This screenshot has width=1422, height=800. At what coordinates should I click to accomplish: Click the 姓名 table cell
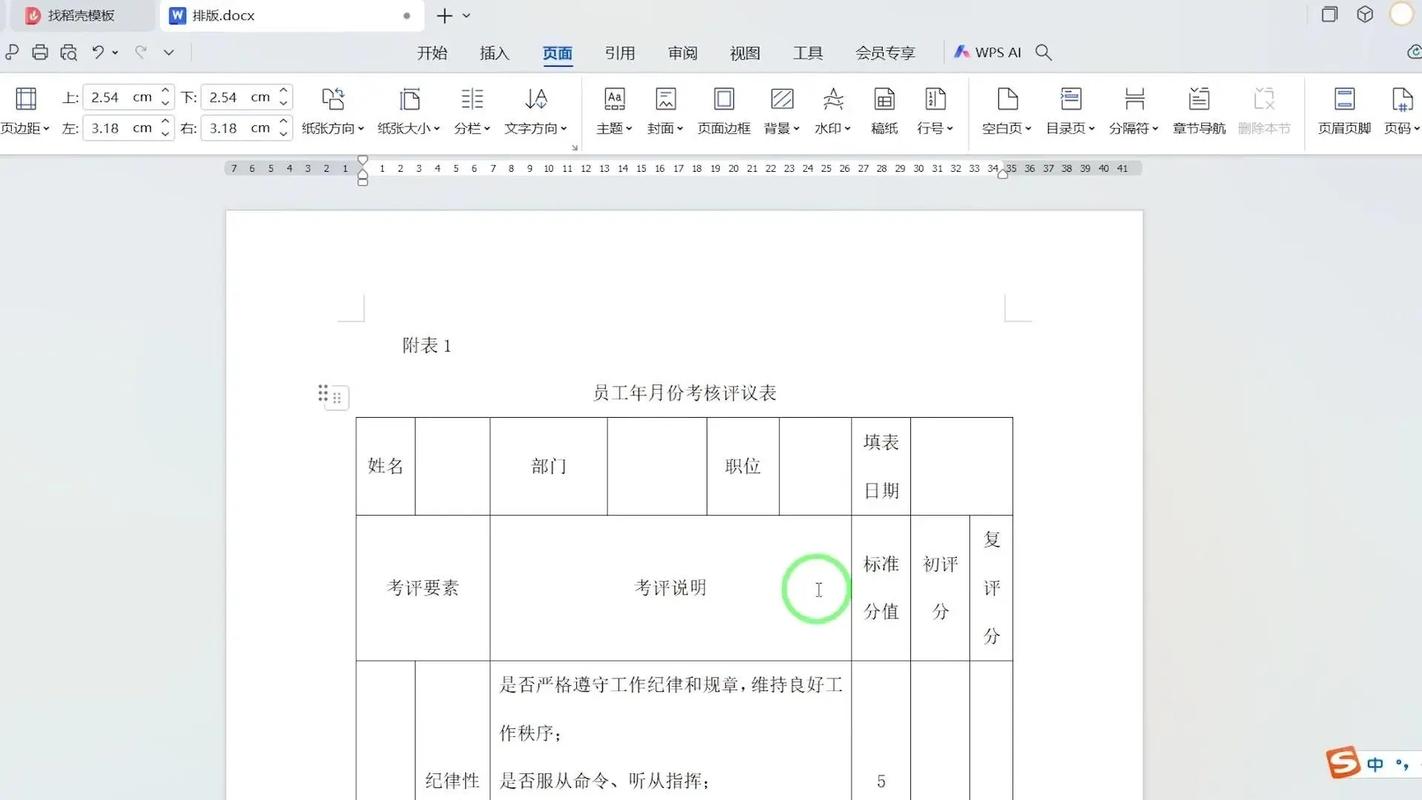386,466
